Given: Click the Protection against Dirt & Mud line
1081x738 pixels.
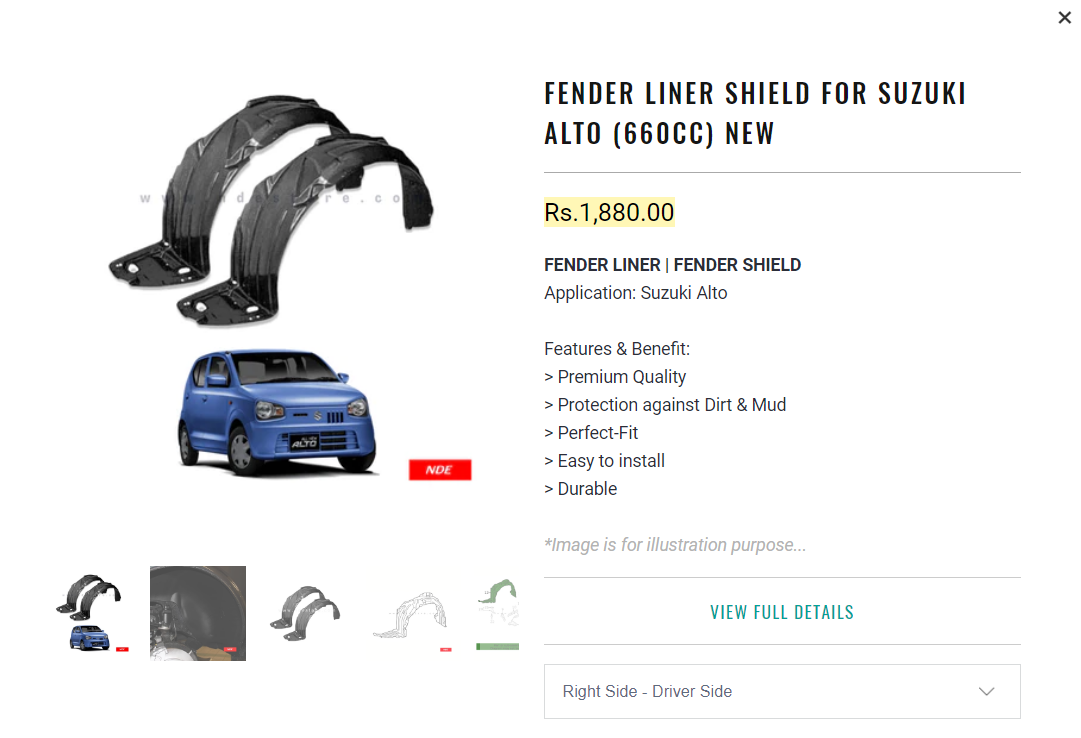Looking at the screenshot, I should [665, 405].
